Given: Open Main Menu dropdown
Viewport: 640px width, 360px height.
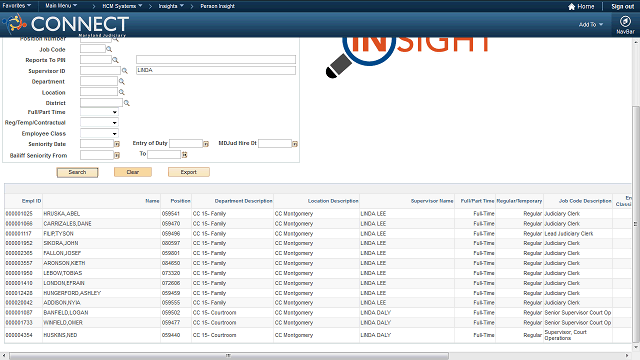Looking at the screenshot, I should [x=61, y=6].
